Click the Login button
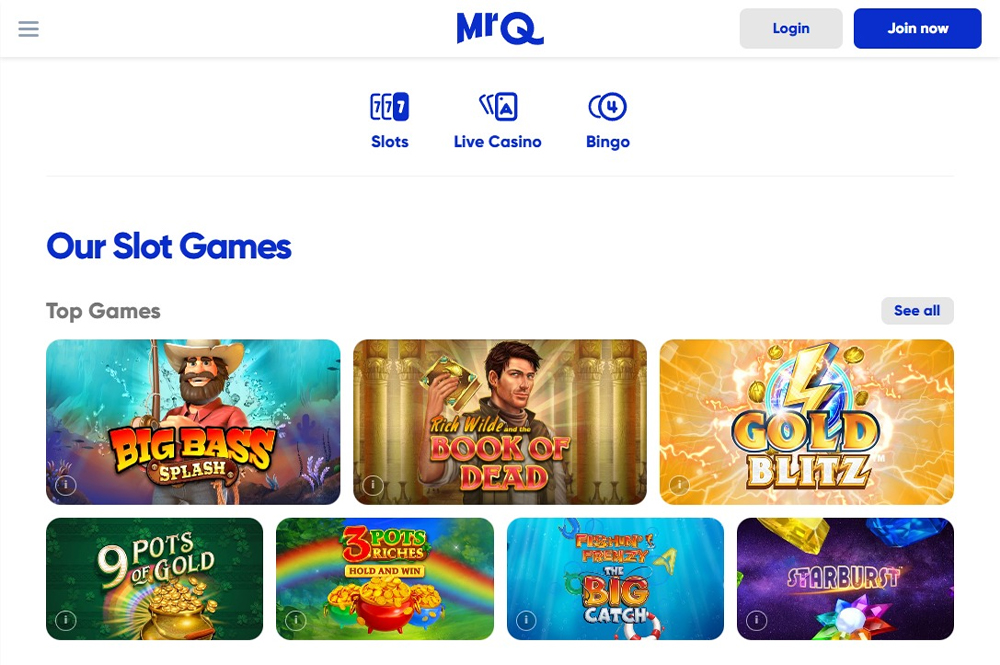 [x=791, y=28]
